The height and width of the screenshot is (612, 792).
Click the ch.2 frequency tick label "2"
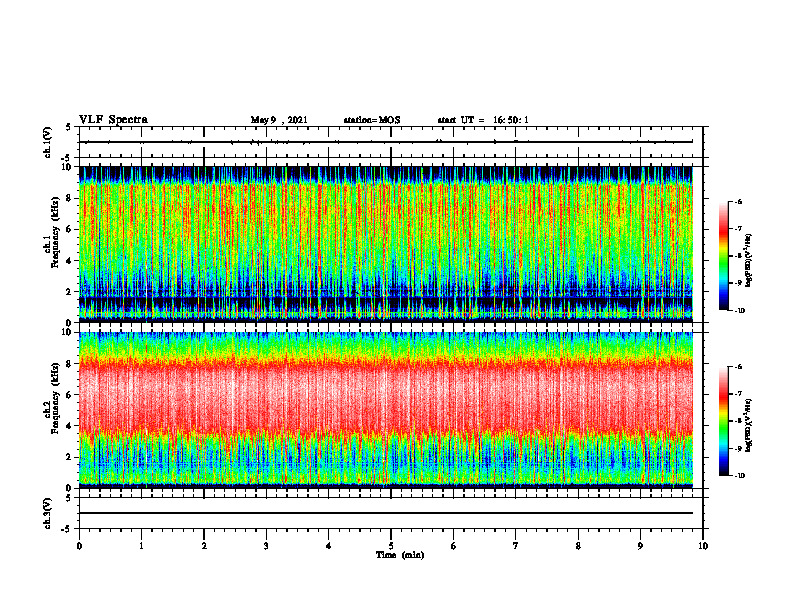point(70,457)
